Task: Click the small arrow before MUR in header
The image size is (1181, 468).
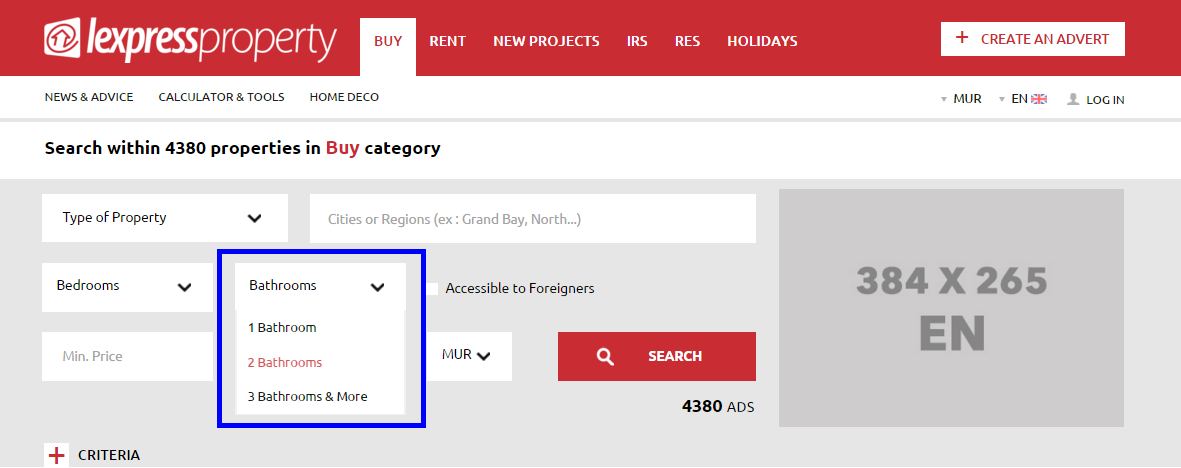Action: (x=944, y=99)
